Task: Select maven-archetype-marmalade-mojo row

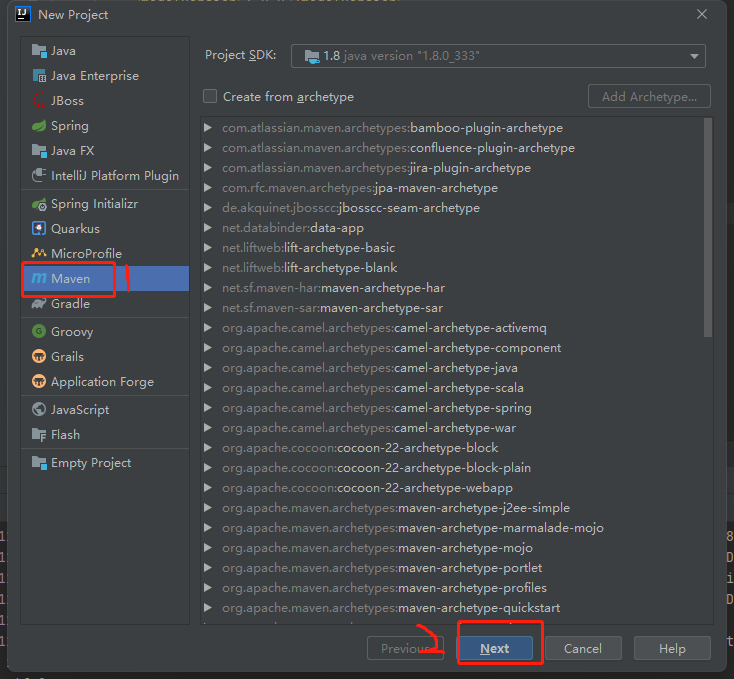Action: tap(452, 528)
